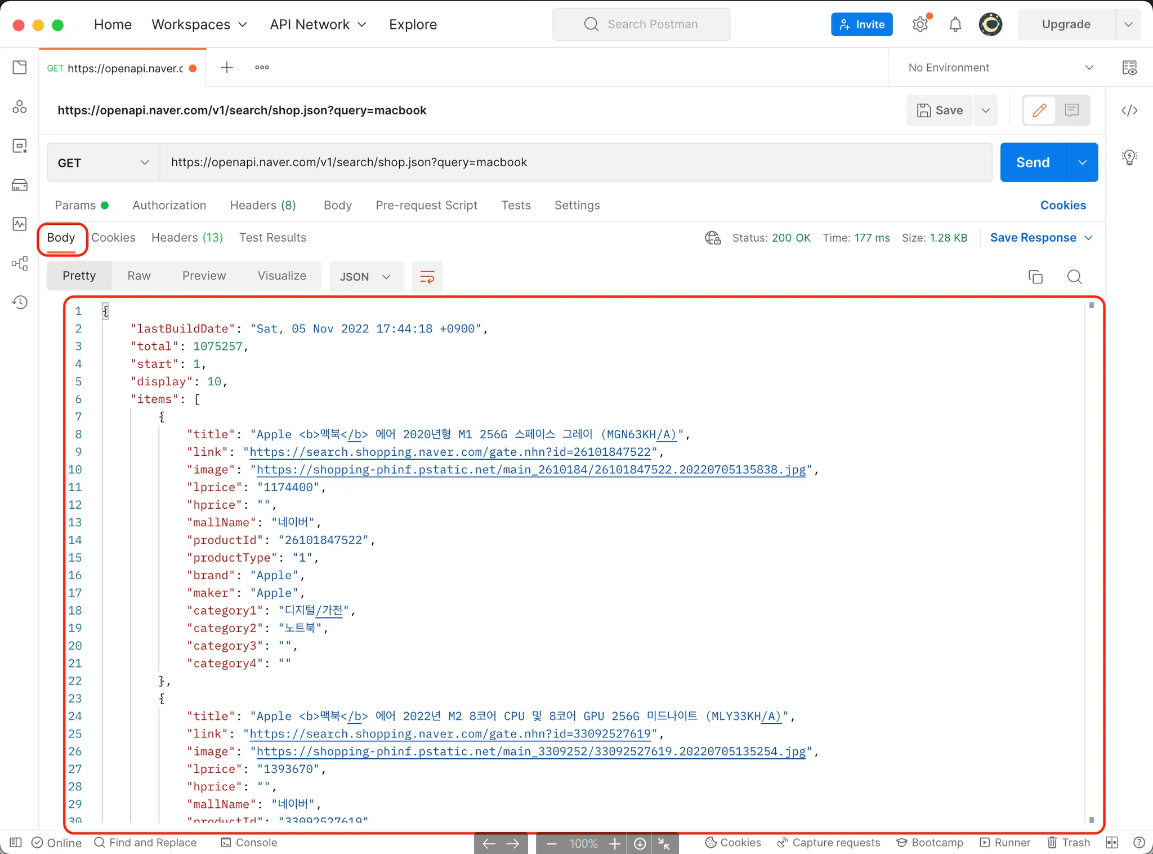
Task: Go forward using the right arrow
Action: click(513, 844)
